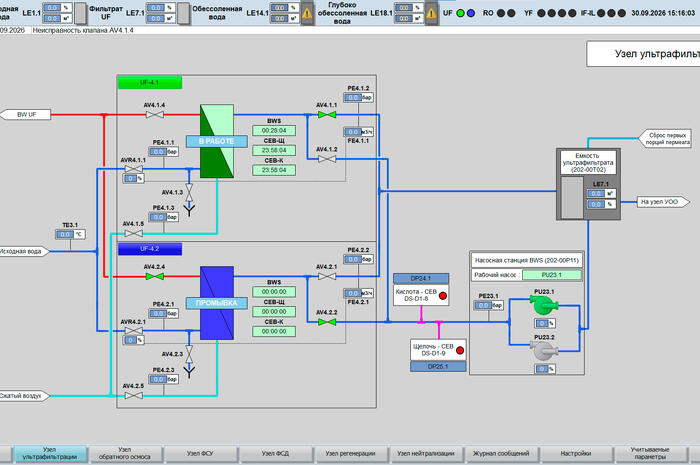Click valve AV4.1.4 on the BW UF line

(154, 115)
